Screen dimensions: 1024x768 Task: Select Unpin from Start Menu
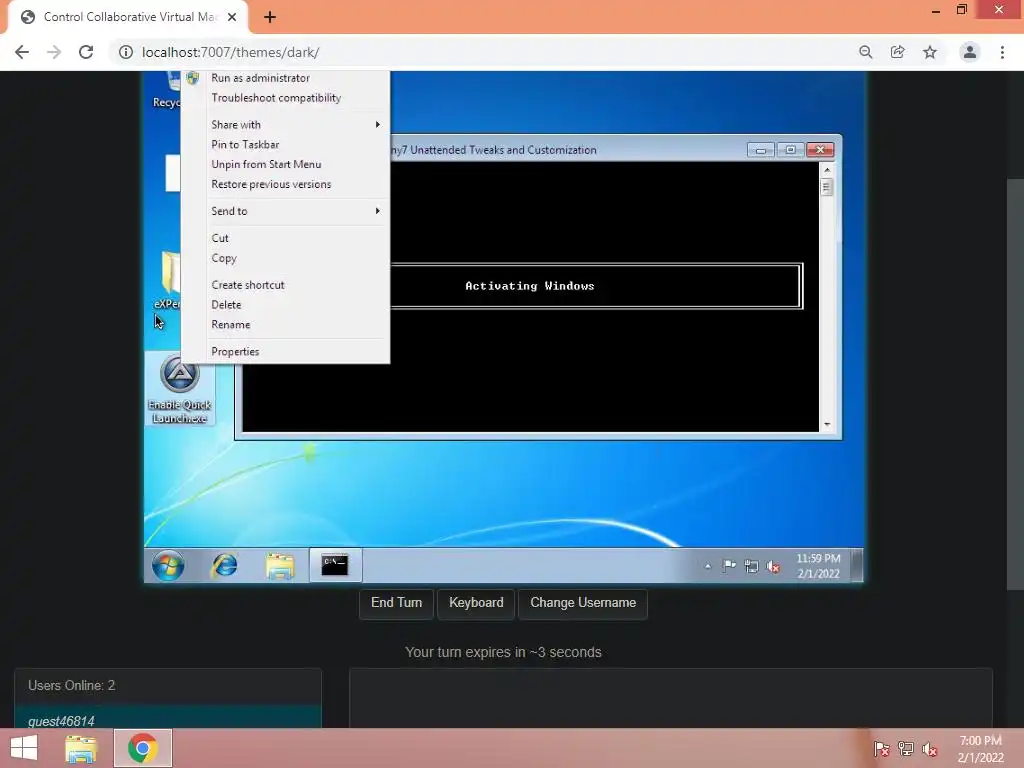click(x=285, y=165)
